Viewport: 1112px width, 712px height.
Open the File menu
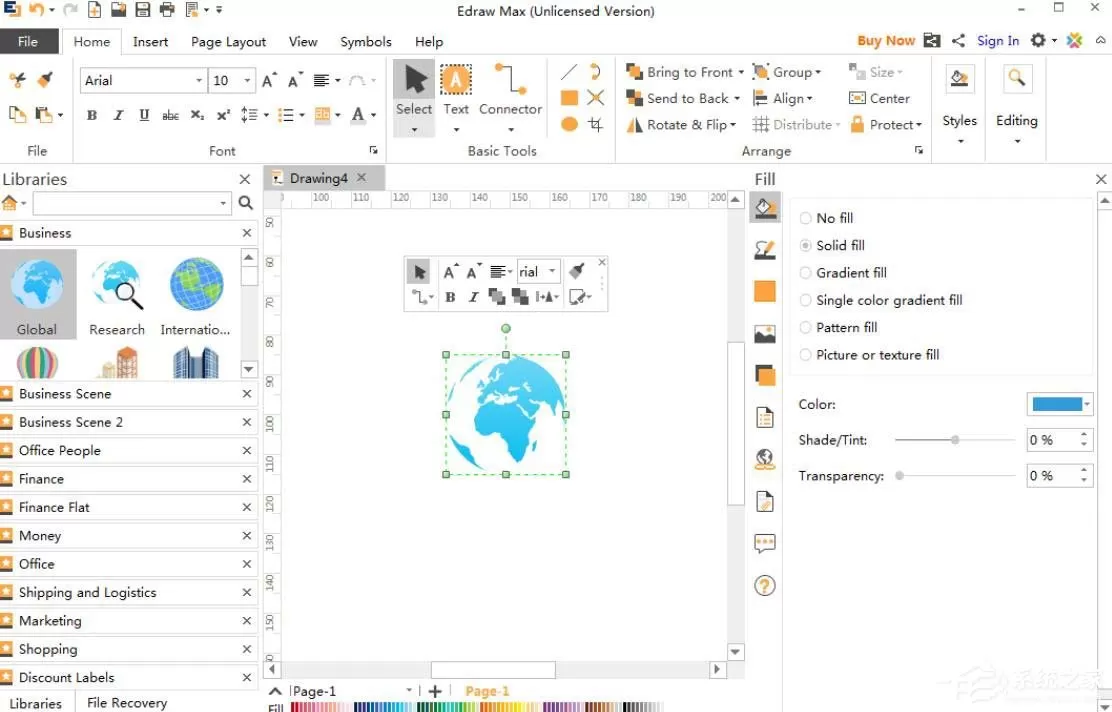(x=28, y=41)
